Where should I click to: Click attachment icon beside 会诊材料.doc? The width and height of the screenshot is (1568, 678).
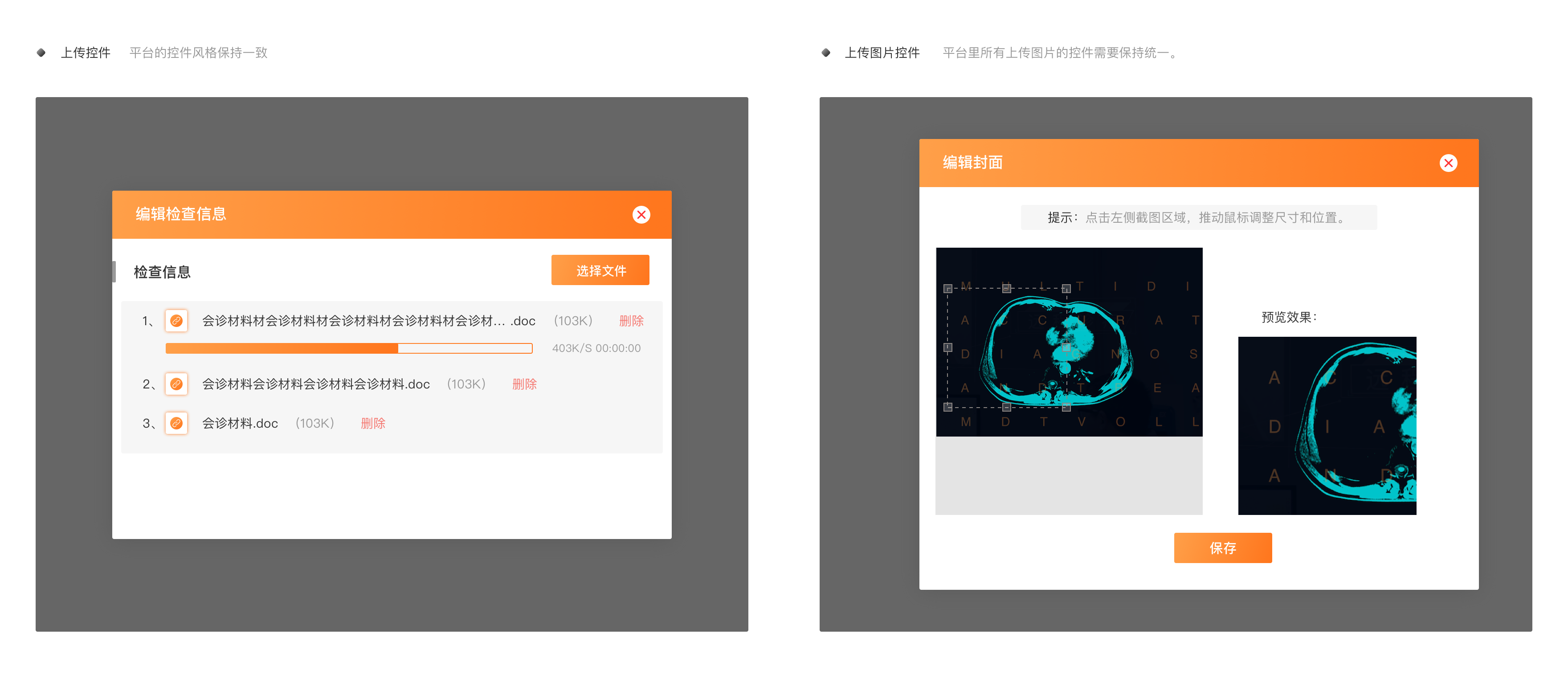176,423
